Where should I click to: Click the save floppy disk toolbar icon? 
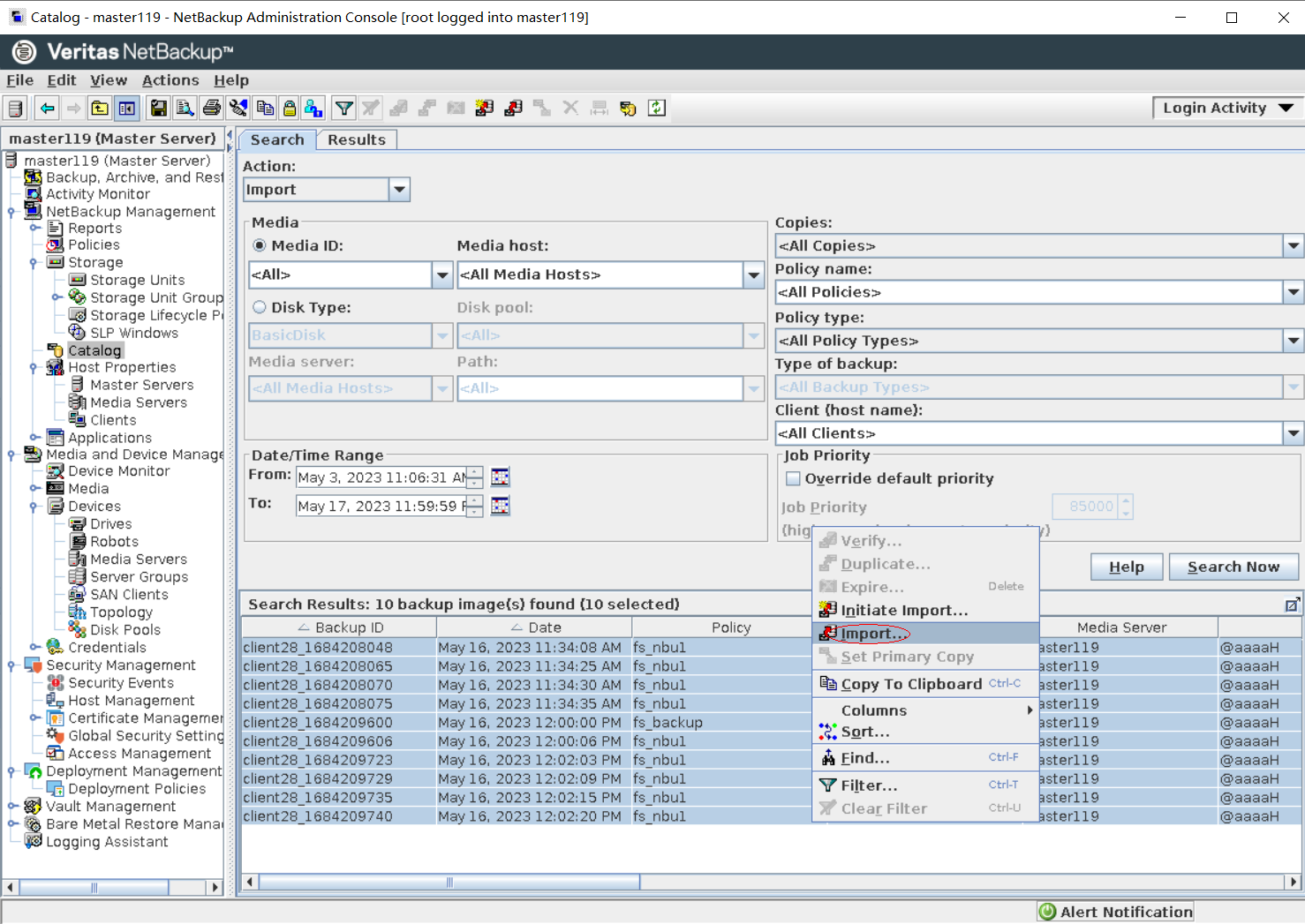[x=159, y=109]
